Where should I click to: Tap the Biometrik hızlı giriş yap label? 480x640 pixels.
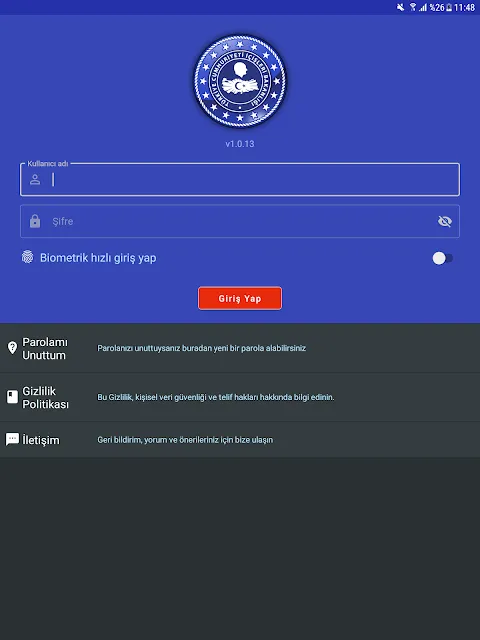pyautogui.click(x=98, y=258)
